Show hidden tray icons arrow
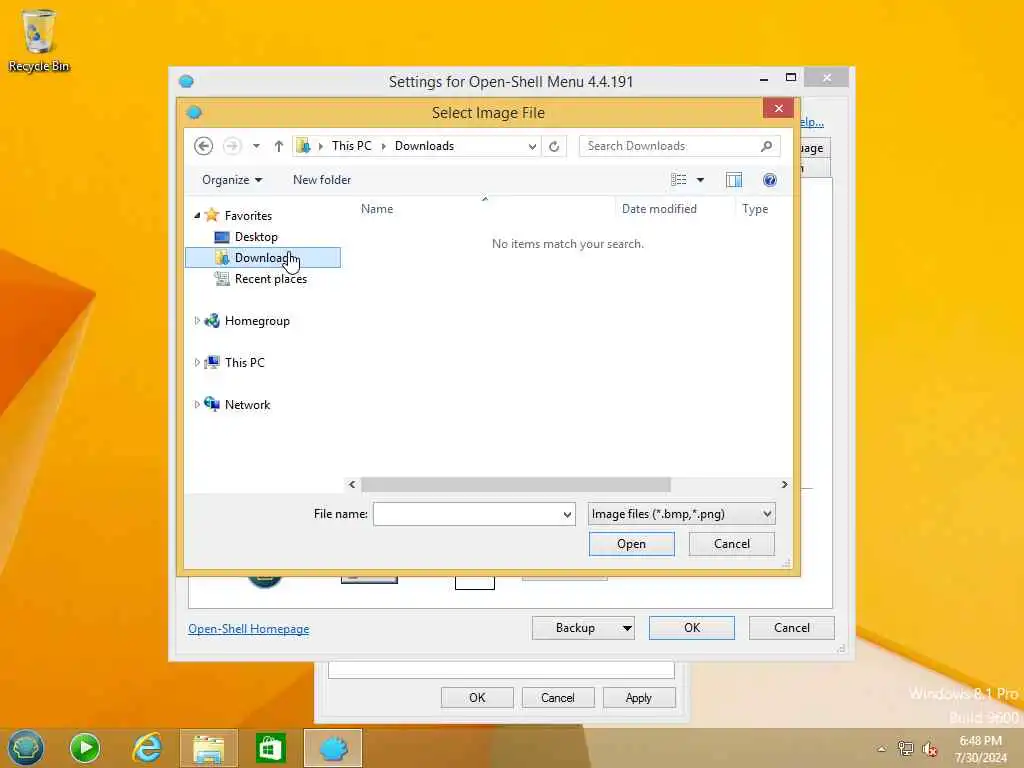 (x=882, y=749)
